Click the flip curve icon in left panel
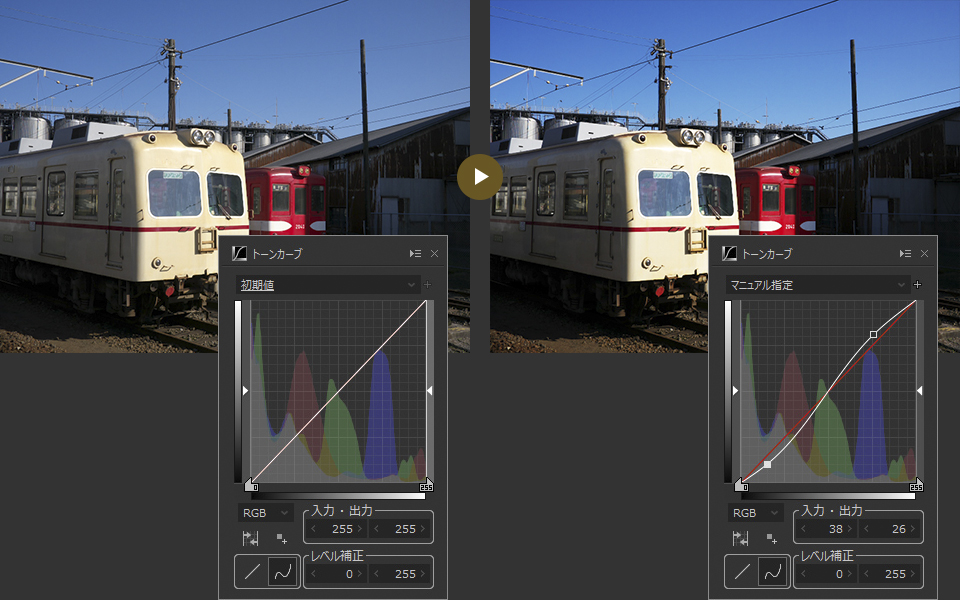Viewport: 960px width, 600px height. (x=251, y=538)
